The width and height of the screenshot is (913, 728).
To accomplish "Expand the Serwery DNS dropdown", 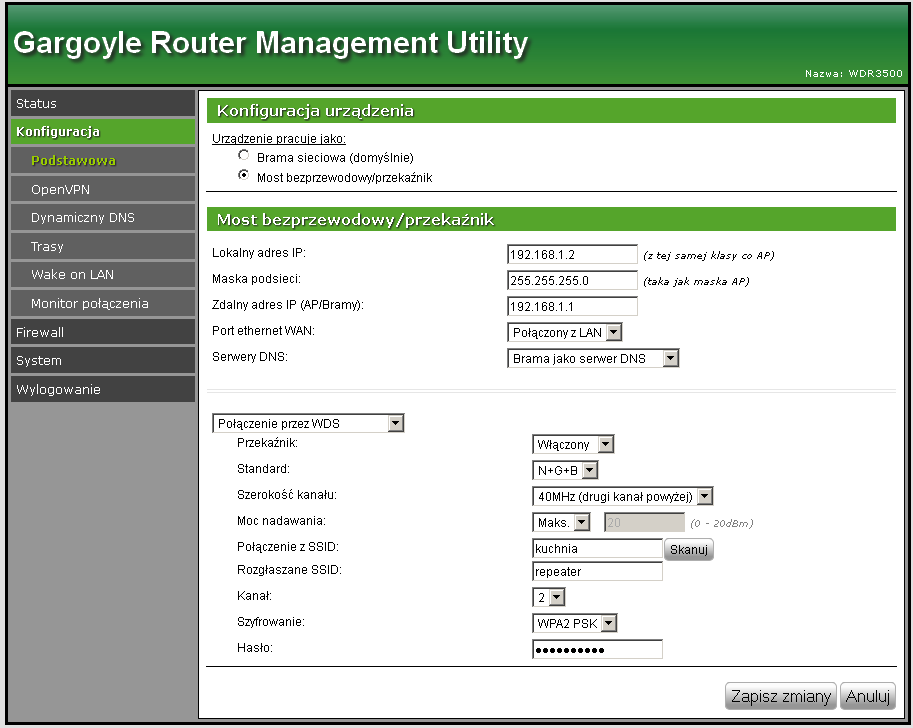I will click(593, 358).
